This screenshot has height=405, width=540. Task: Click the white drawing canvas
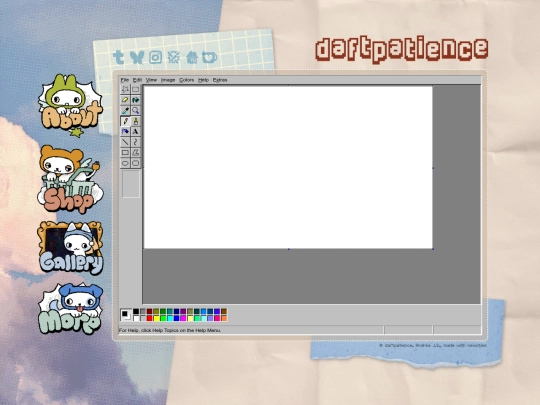pyautogui.click(x=288, y=167)
